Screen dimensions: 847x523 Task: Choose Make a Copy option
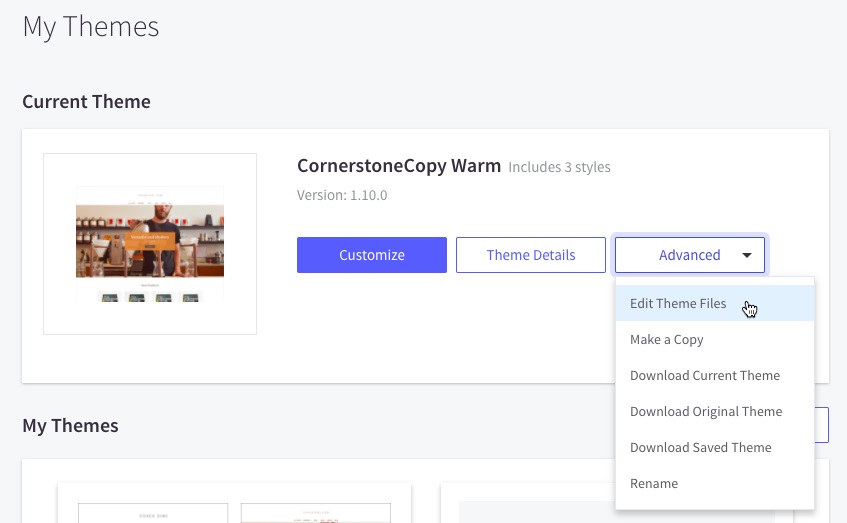click(666, 340)
